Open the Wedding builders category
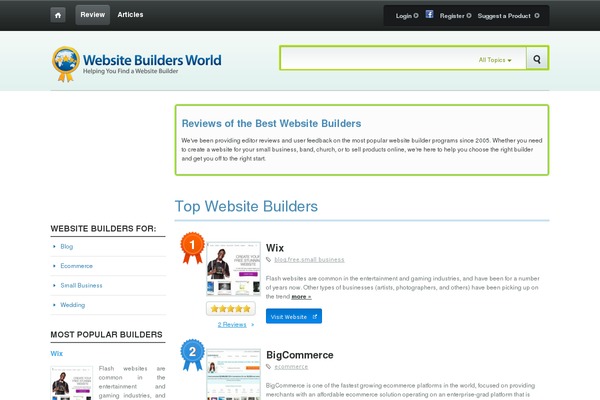Viewport: 600px width, 400px height. 72,305
